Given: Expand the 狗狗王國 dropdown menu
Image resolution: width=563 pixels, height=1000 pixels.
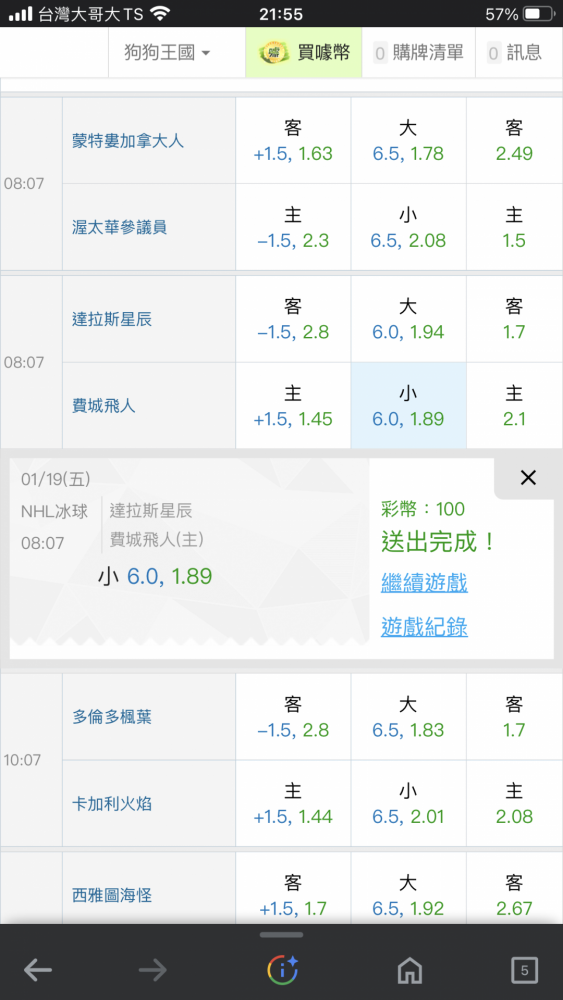Looking at the screenshot, I should click(167, 52).
